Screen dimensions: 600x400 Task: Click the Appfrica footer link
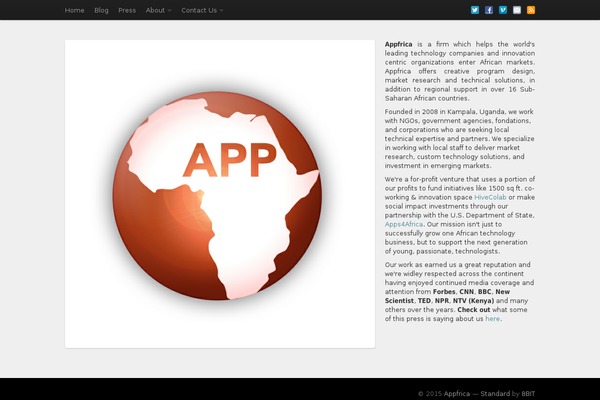click(x=457, y=393)
